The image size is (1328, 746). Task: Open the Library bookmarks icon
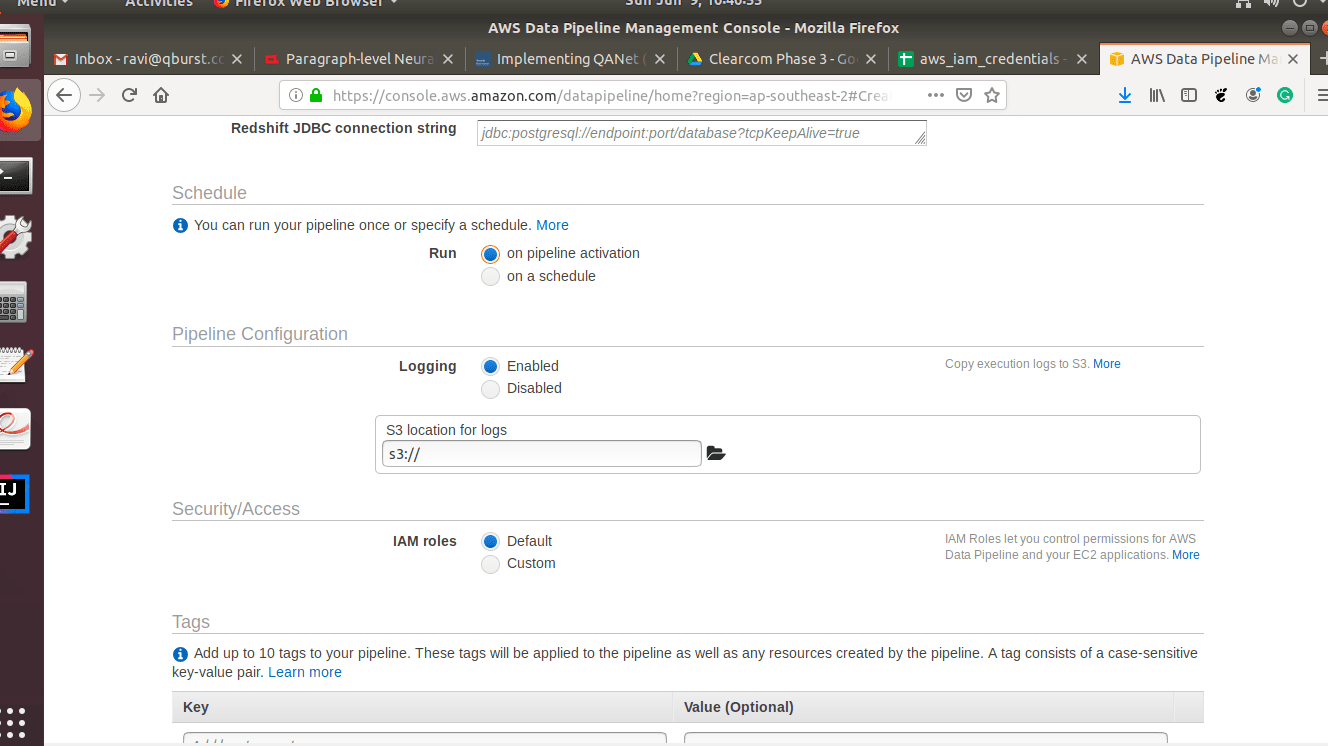pyautogui.click(x=1157, y=95)
